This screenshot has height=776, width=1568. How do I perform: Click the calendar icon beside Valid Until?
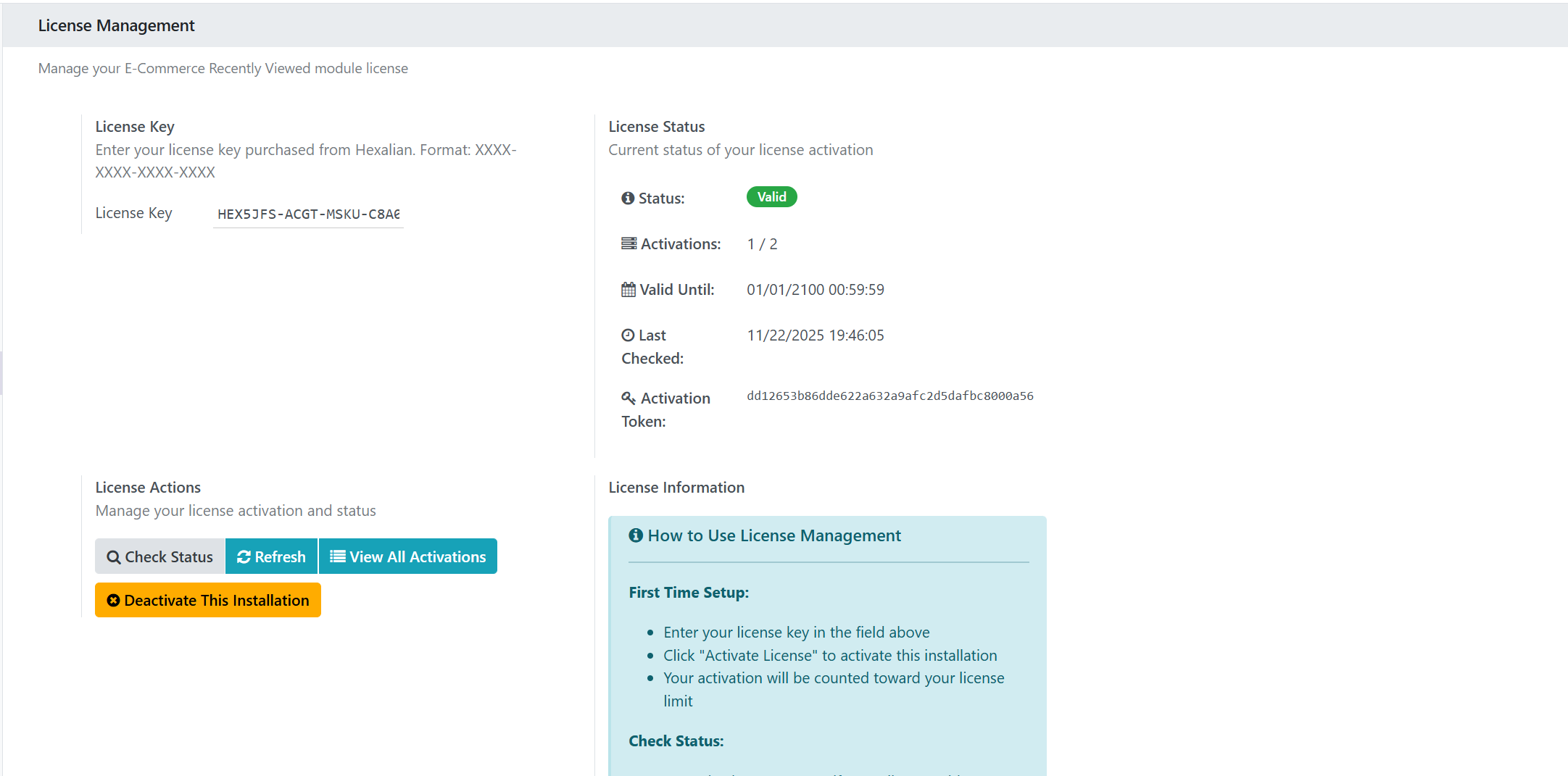(x=629, y=290)
